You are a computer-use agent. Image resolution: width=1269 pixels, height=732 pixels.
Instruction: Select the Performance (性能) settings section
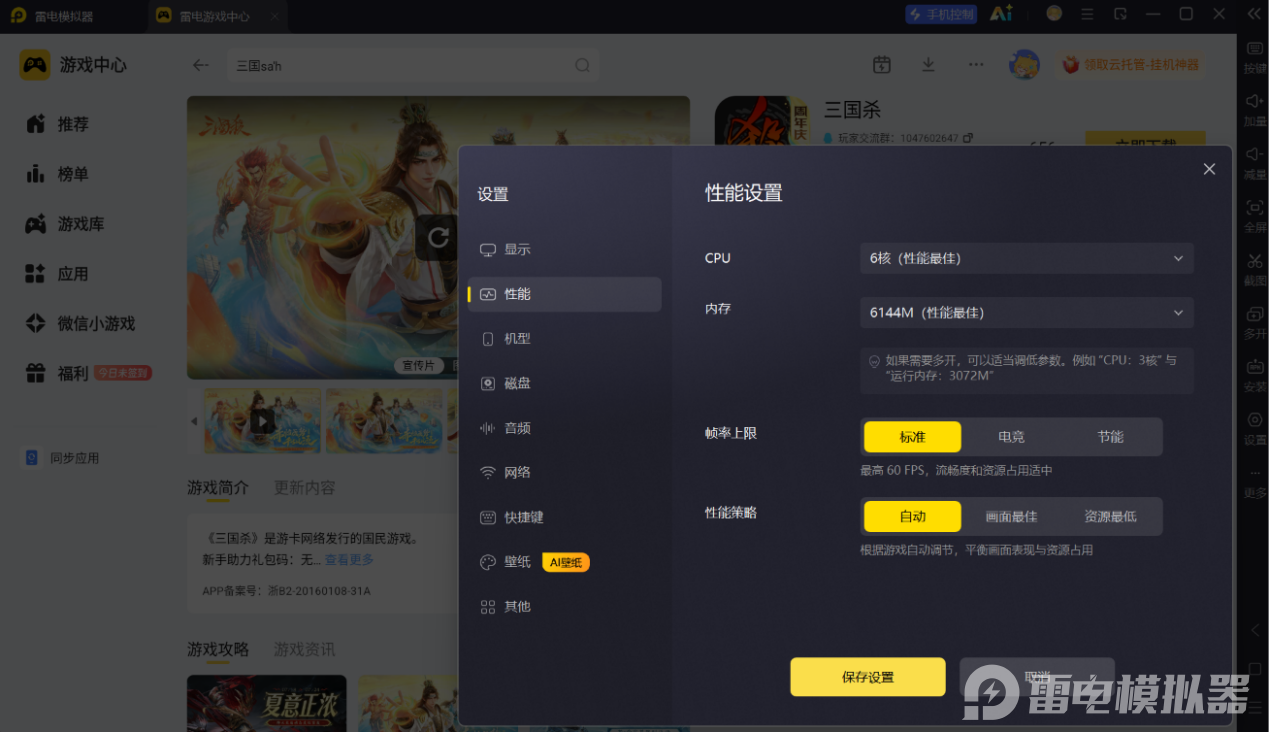point(564,294)
